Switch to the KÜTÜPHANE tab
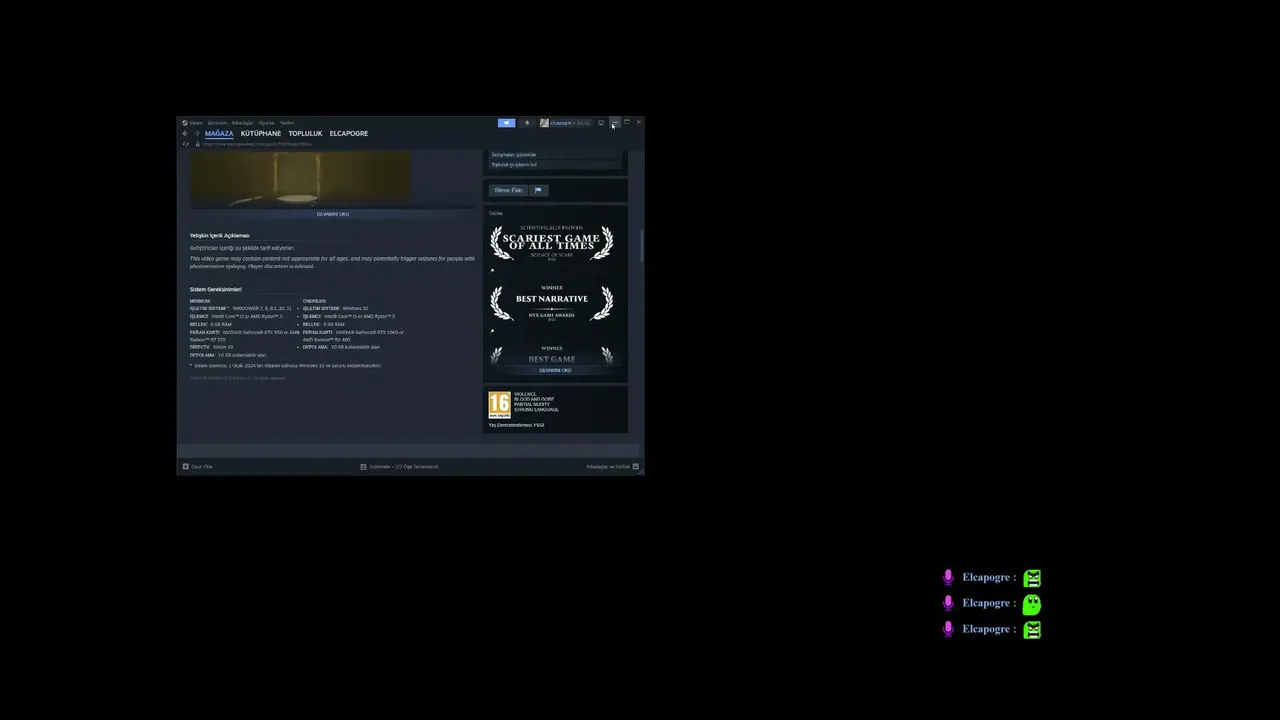 (261, 133)
